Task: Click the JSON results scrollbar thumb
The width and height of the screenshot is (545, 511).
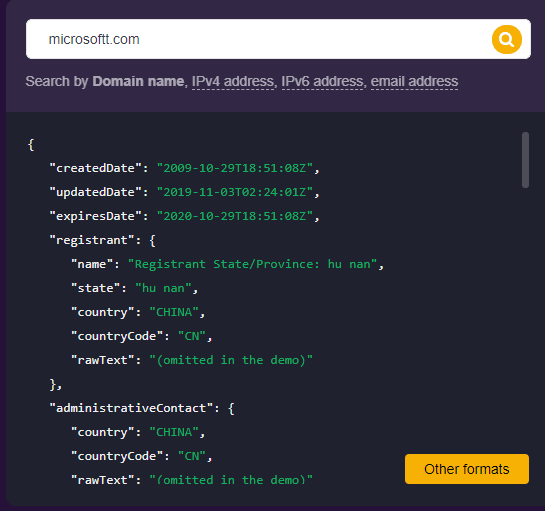Action: pyautogui.click(x=525, y=160)
